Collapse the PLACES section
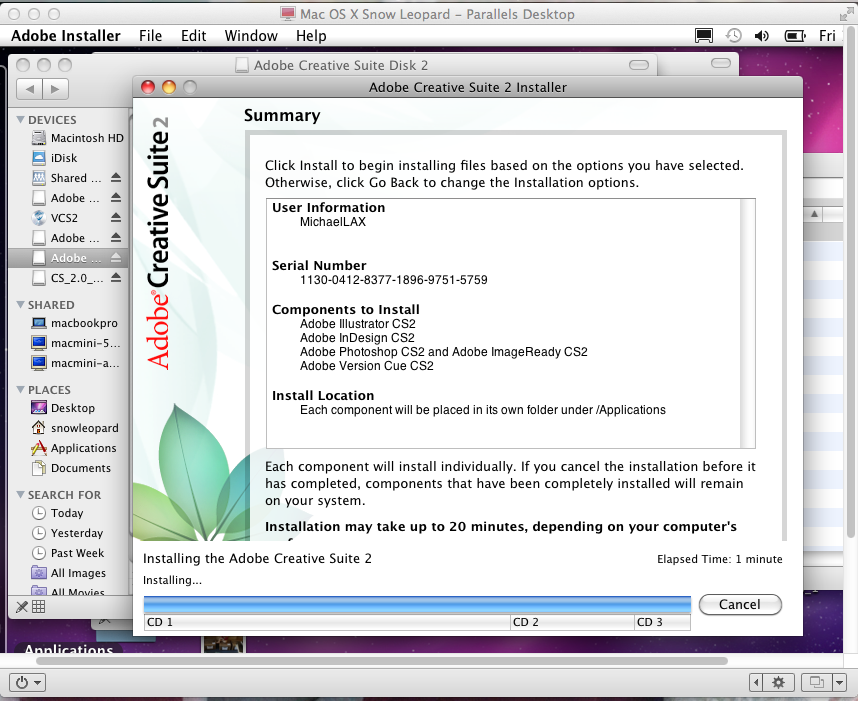 [x=21, y=390]
